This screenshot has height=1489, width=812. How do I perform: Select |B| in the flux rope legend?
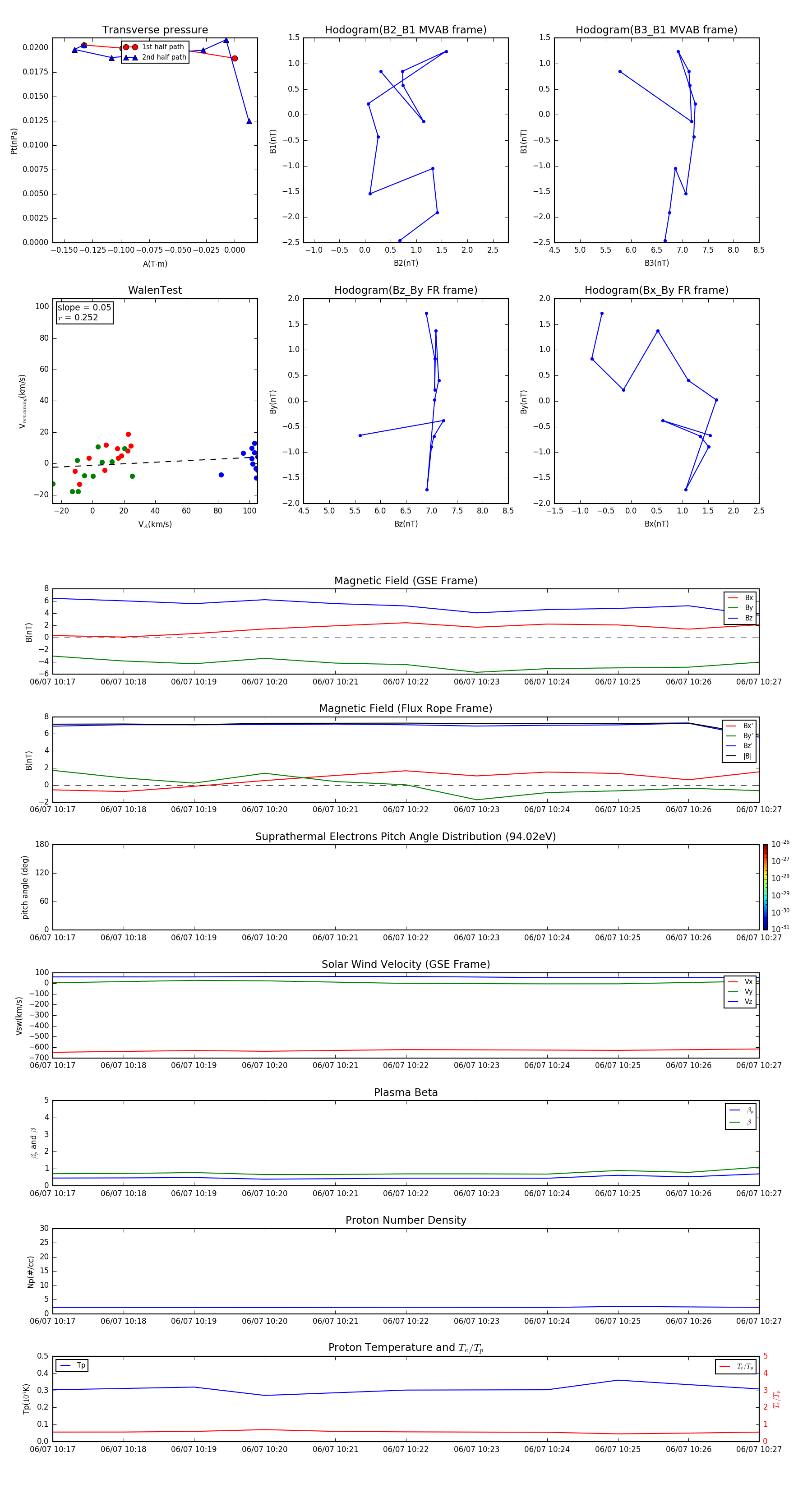(x=740, y=756)
